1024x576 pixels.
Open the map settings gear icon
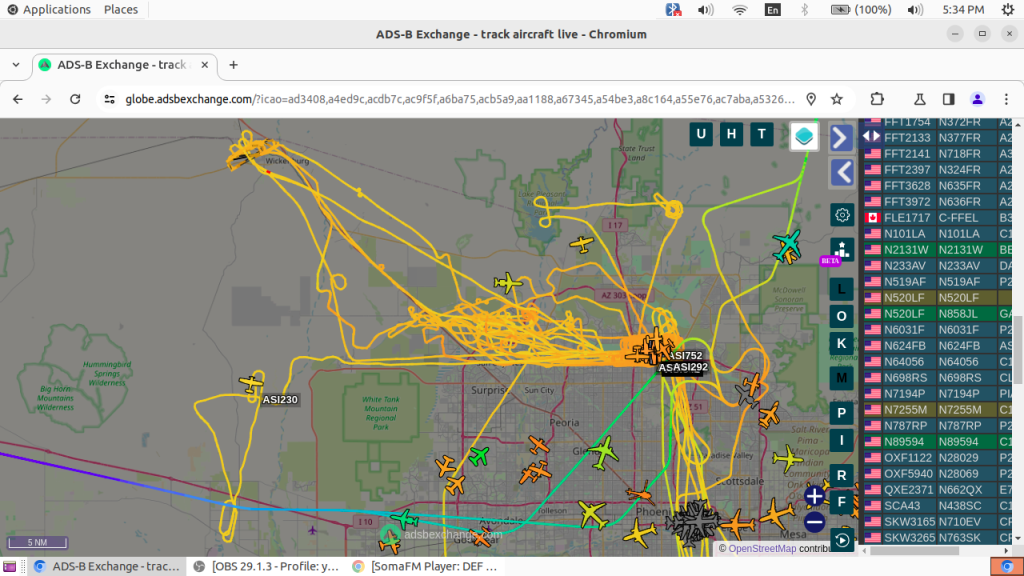tap(842, 215)
